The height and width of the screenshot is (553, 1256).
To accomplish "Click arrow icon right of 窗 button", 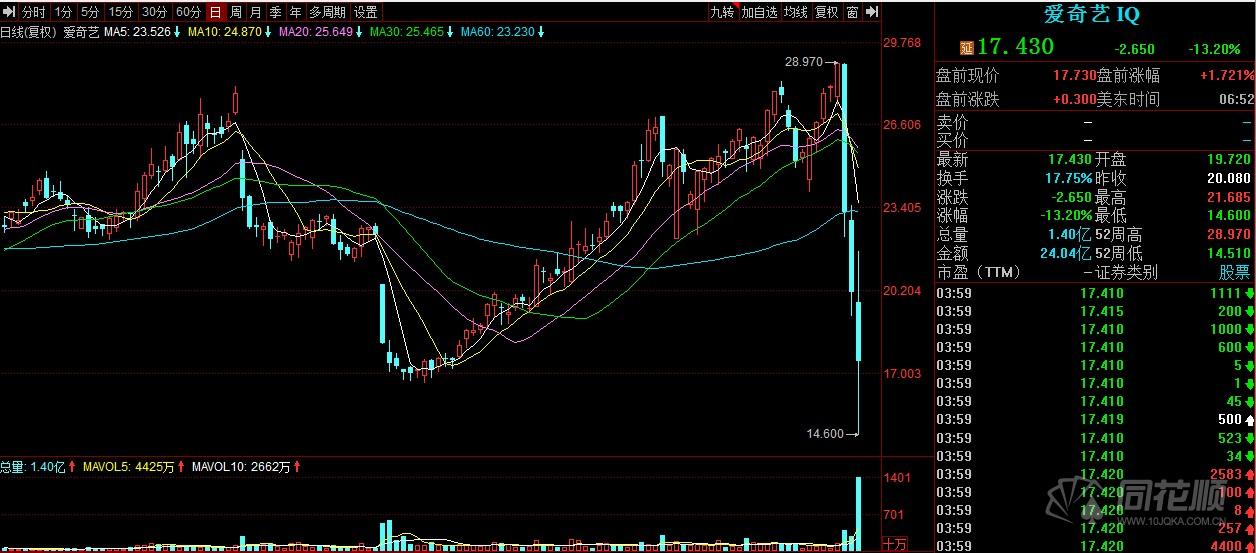I will click(871, 12).
